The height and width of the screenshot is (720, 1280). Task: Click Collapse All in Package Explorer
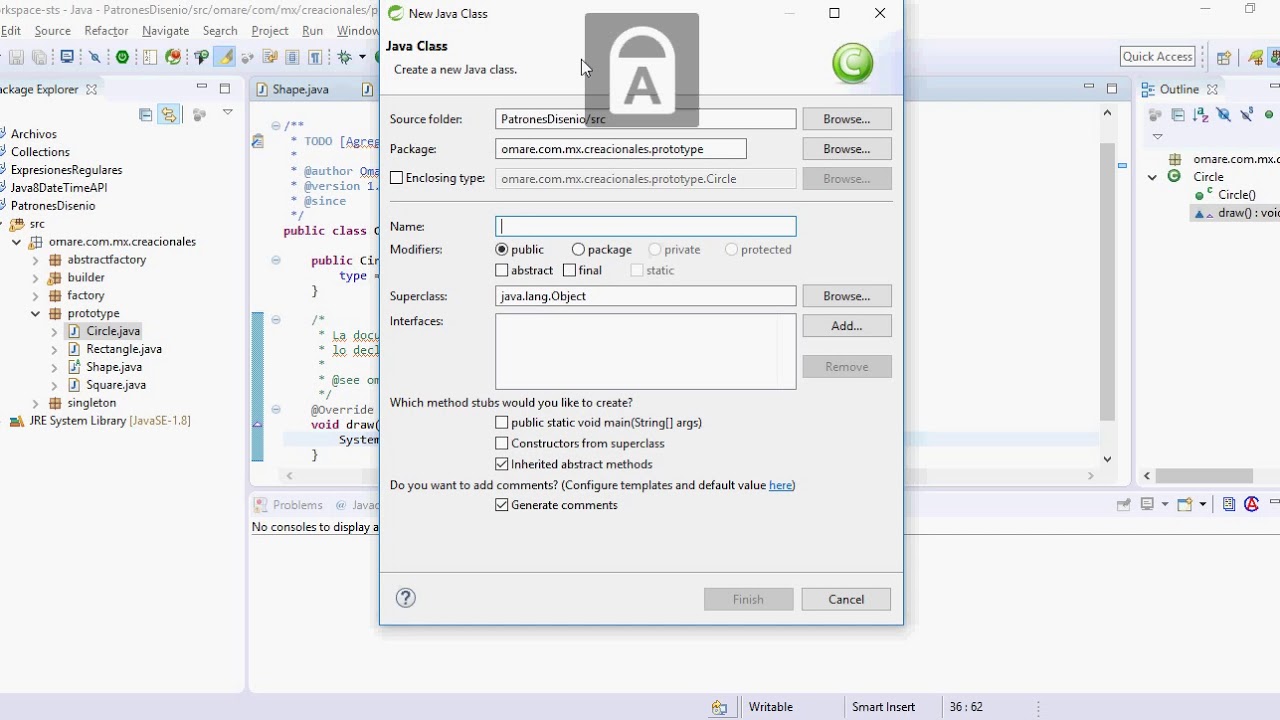146,114
